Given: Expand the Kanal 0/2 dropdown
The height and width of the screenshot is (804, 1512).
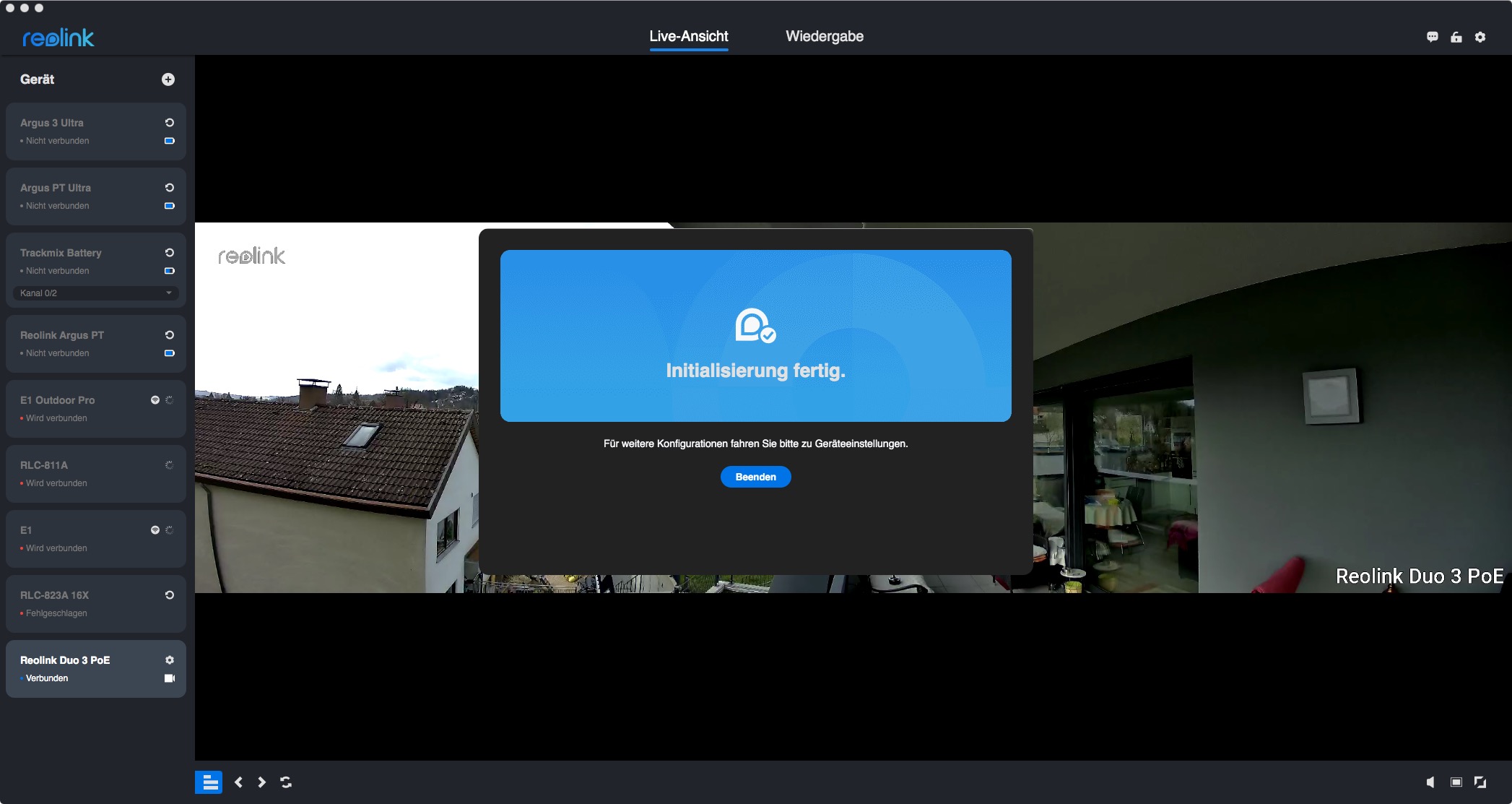Looking at the screenshot, I should 95,293.
